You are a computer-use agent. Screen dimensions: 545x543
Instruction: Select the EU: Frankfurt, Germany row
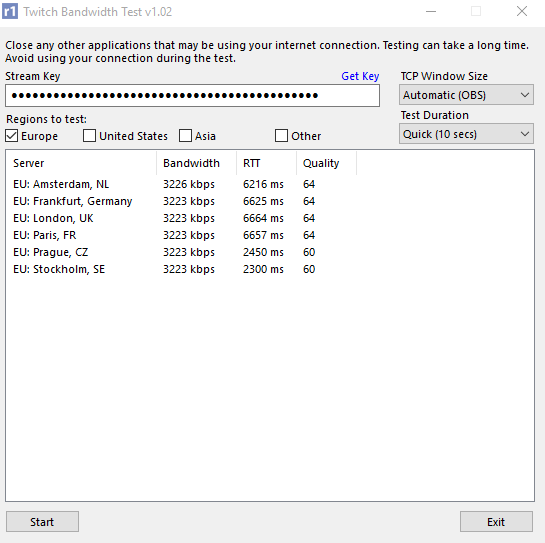tap(181, 201)
